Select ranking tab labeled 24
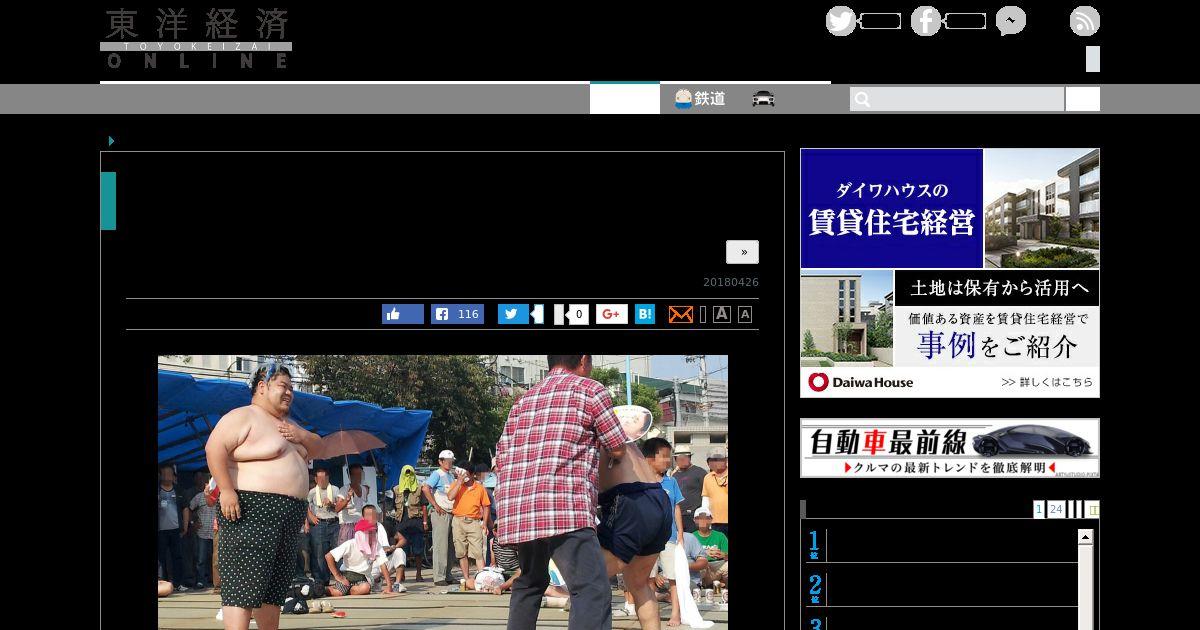Screen dimensions: 1200x630 pos(1056,509)
